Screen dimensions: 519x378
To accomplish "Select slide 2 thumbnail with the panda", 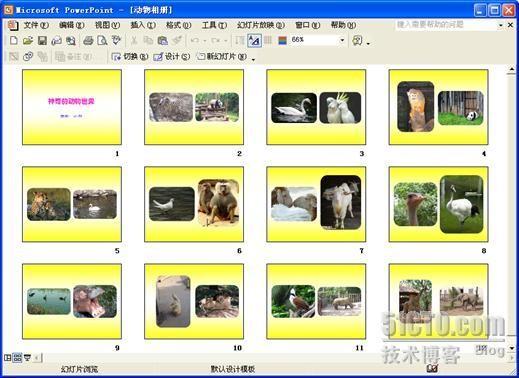I will click(194, 107).
